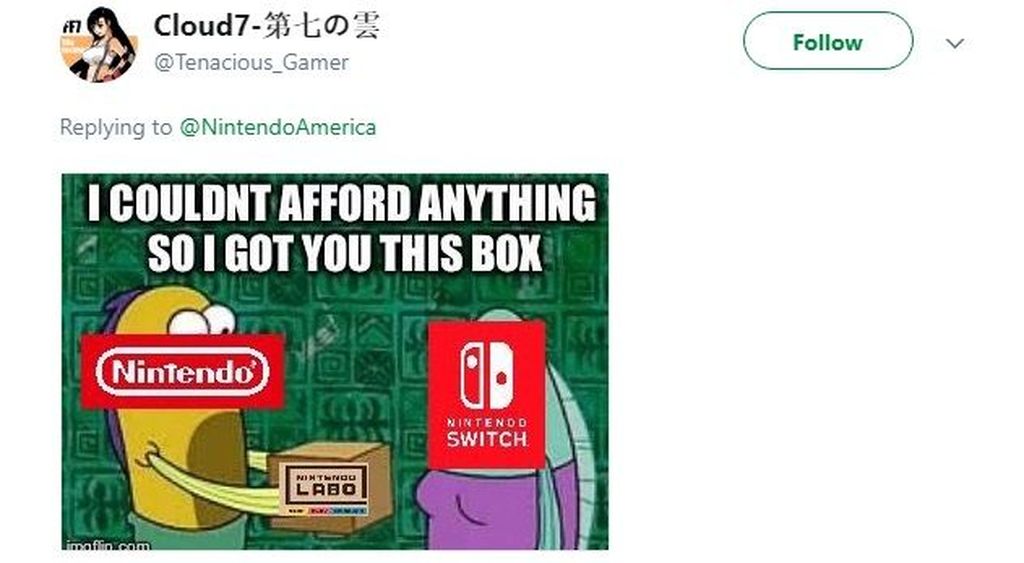Open the @NintendoAmerica mention link
This screenshot has height=563, width=1024.
point(278,127)
